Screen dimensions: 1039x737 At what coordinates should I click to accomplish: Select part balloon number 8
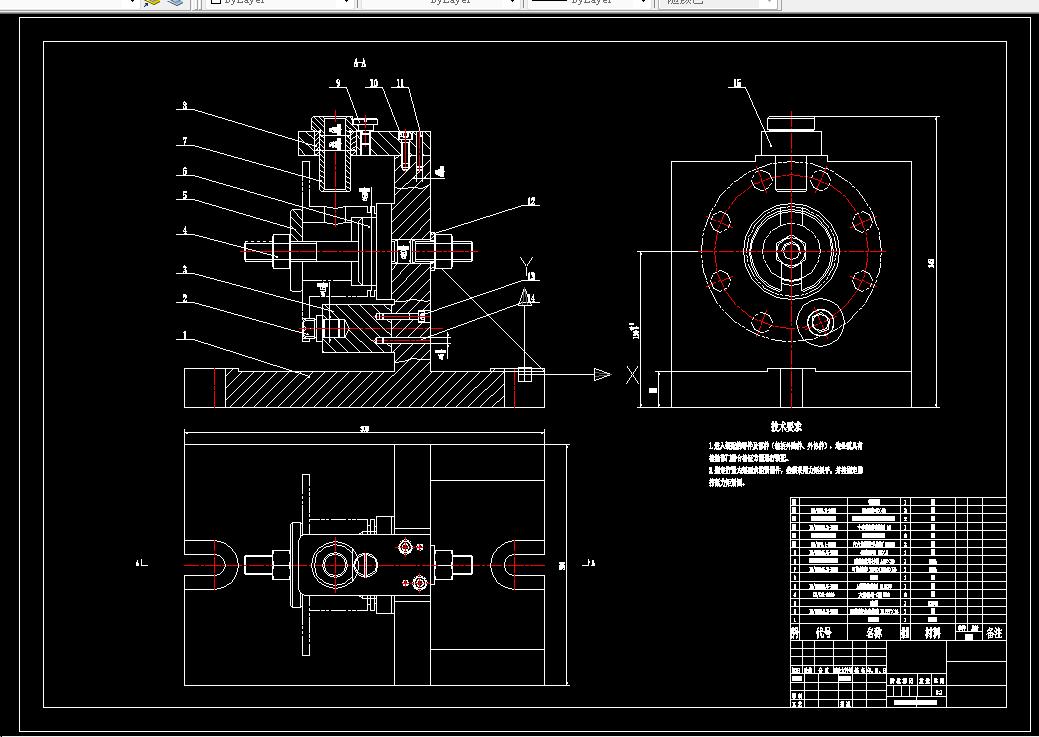[x=185, y=105]
